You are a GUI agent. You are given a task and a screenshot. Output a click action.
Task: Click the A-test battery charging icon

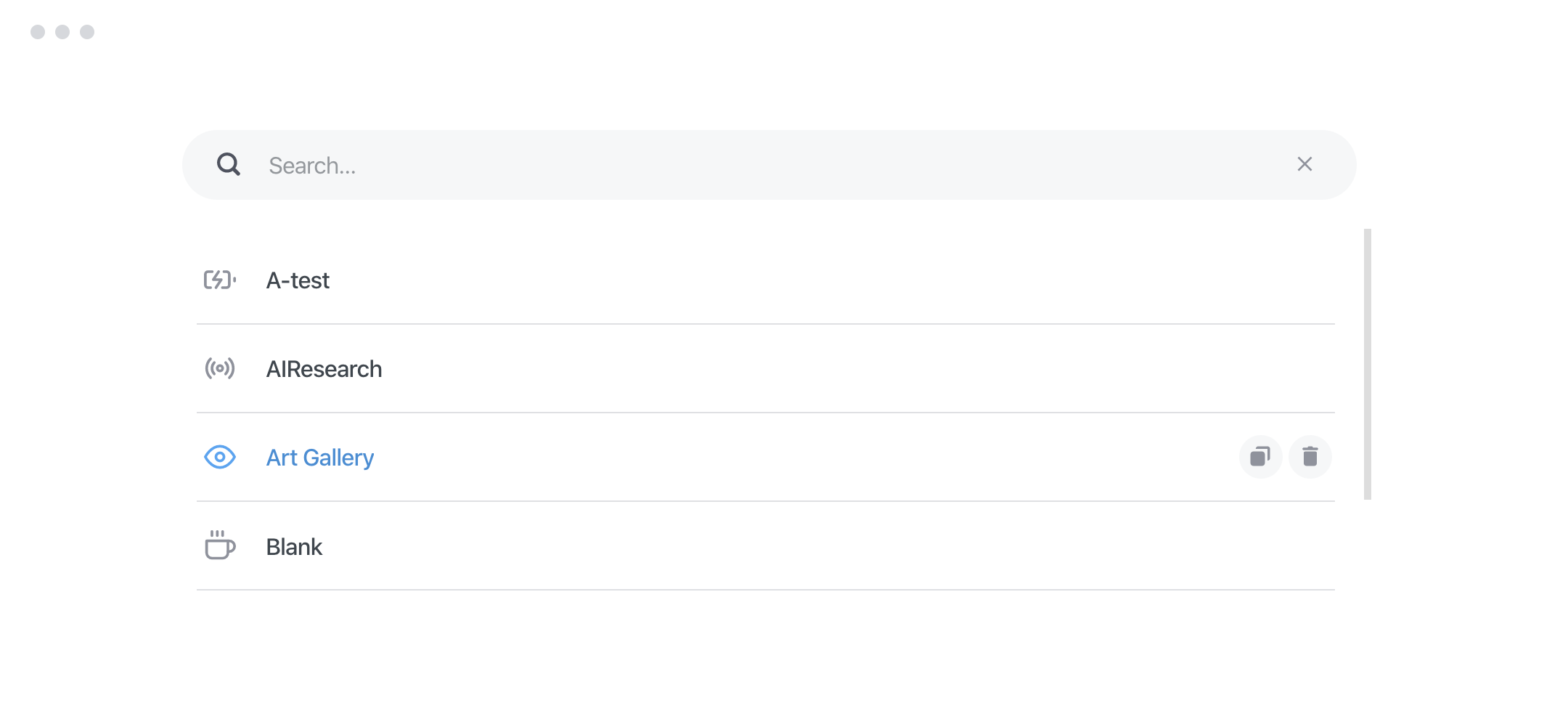tap(219, 280)
